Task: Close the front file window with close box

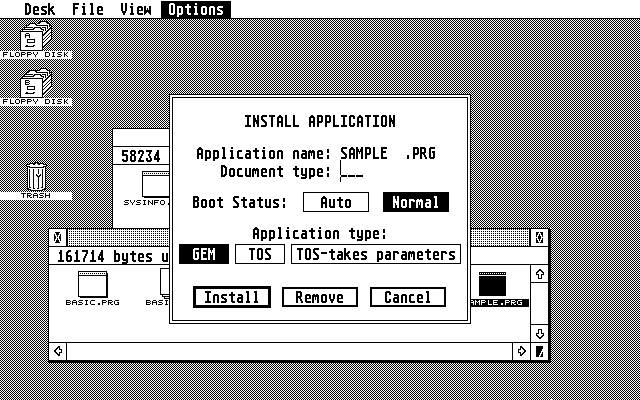Action: 58,237
